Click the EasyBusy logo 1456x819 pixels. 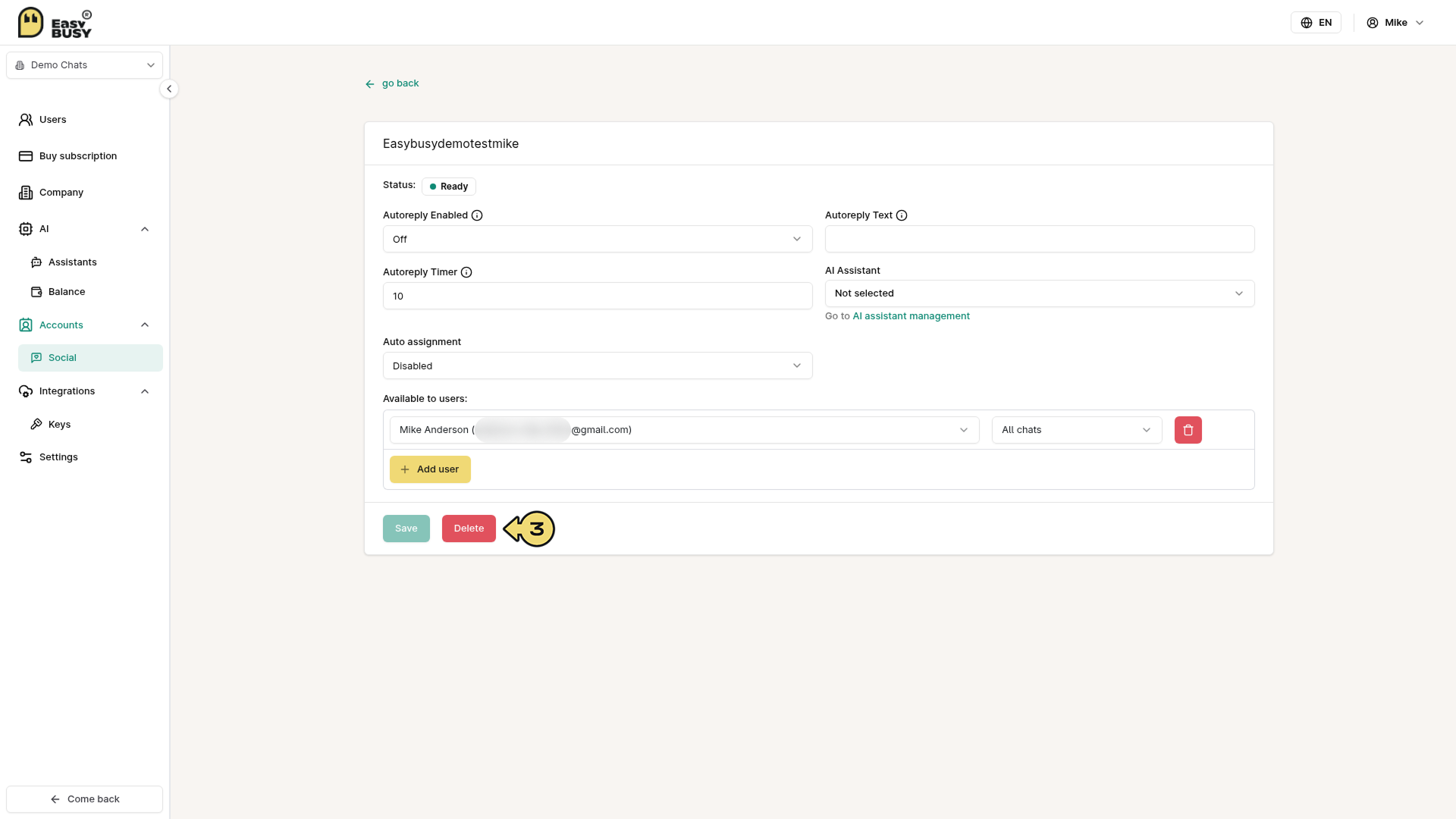(55, 23)
